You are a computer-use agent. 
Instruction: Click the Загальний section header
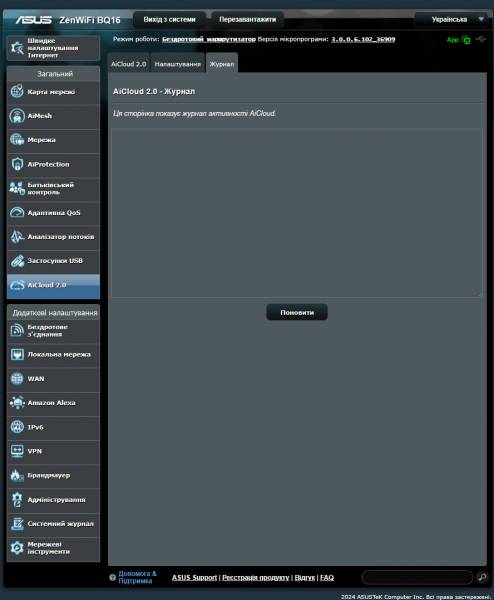54,73
